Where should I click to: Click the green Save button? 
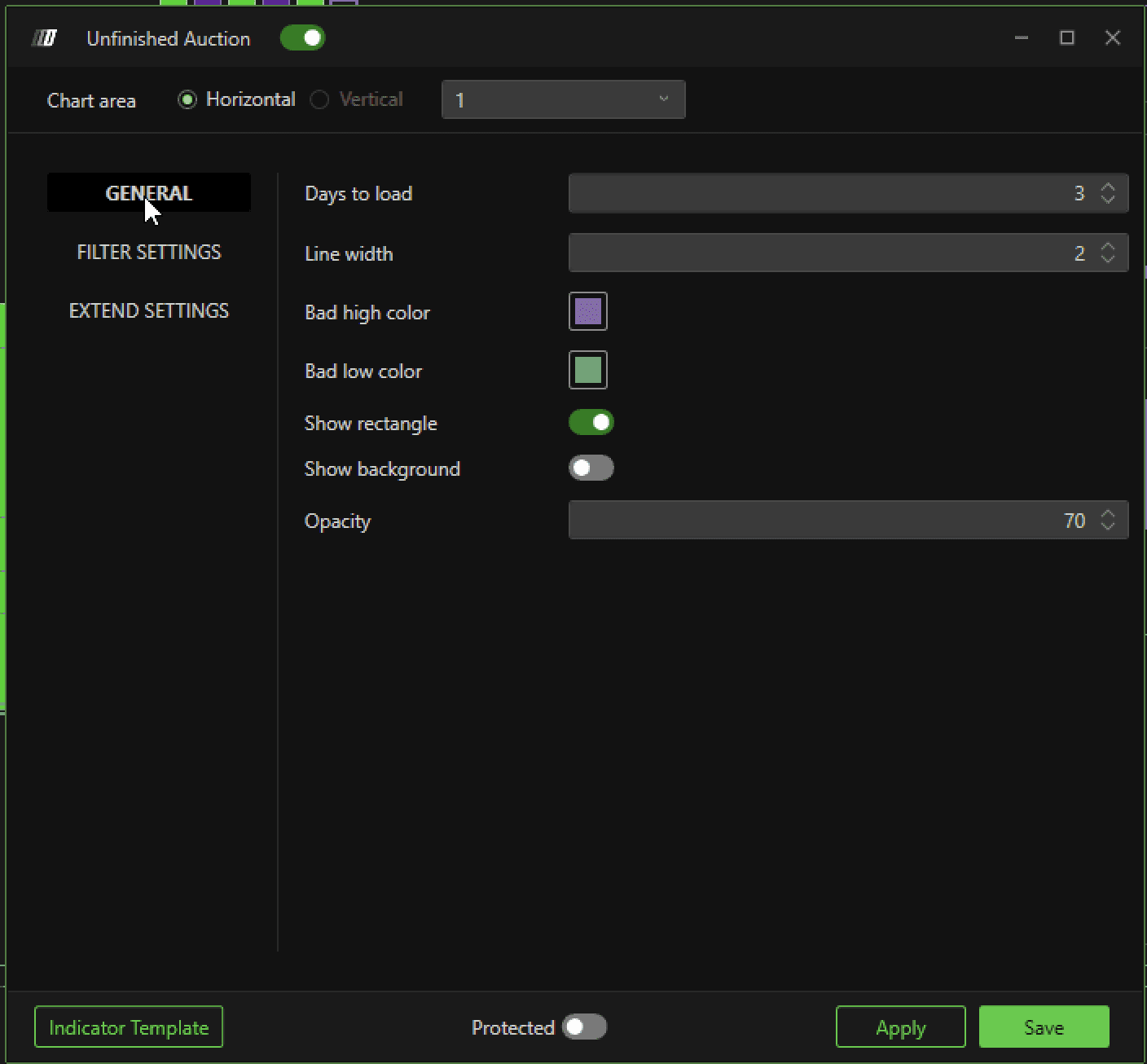click(1044, 1027)
